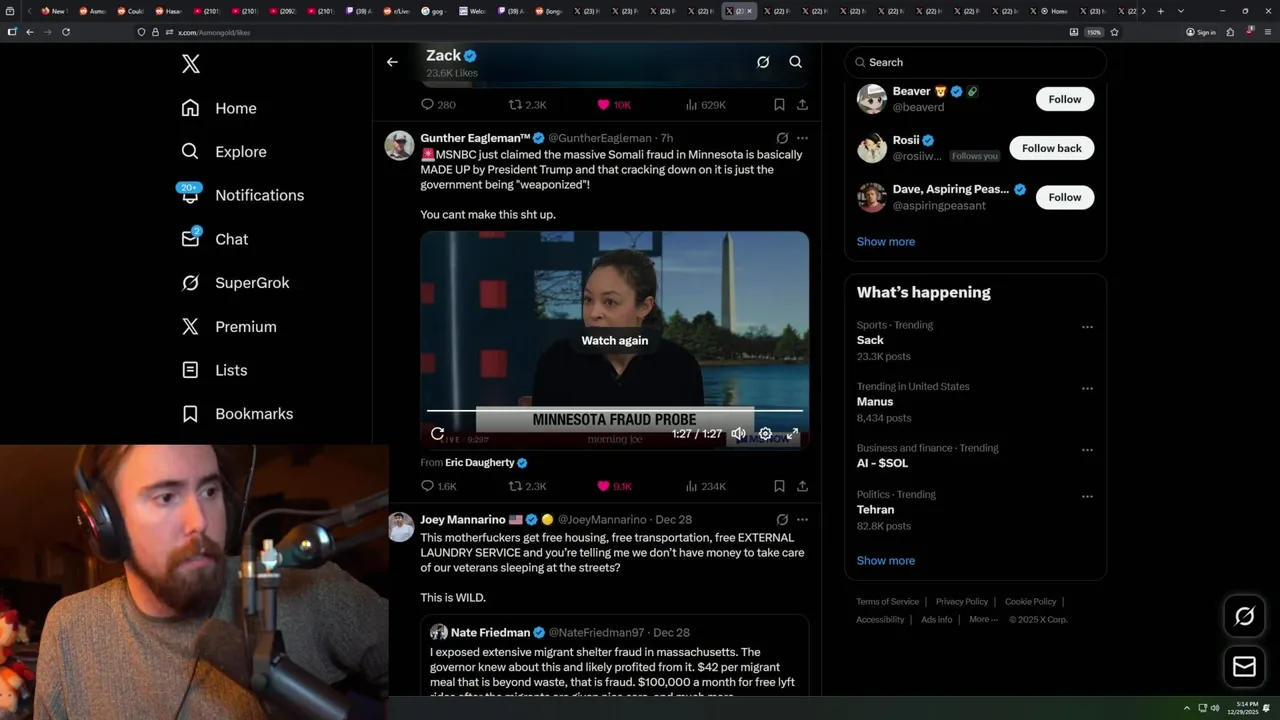1280x720 pixels.
Task: Click the browser bookmark star icon
Action: tap(1114, 32)
